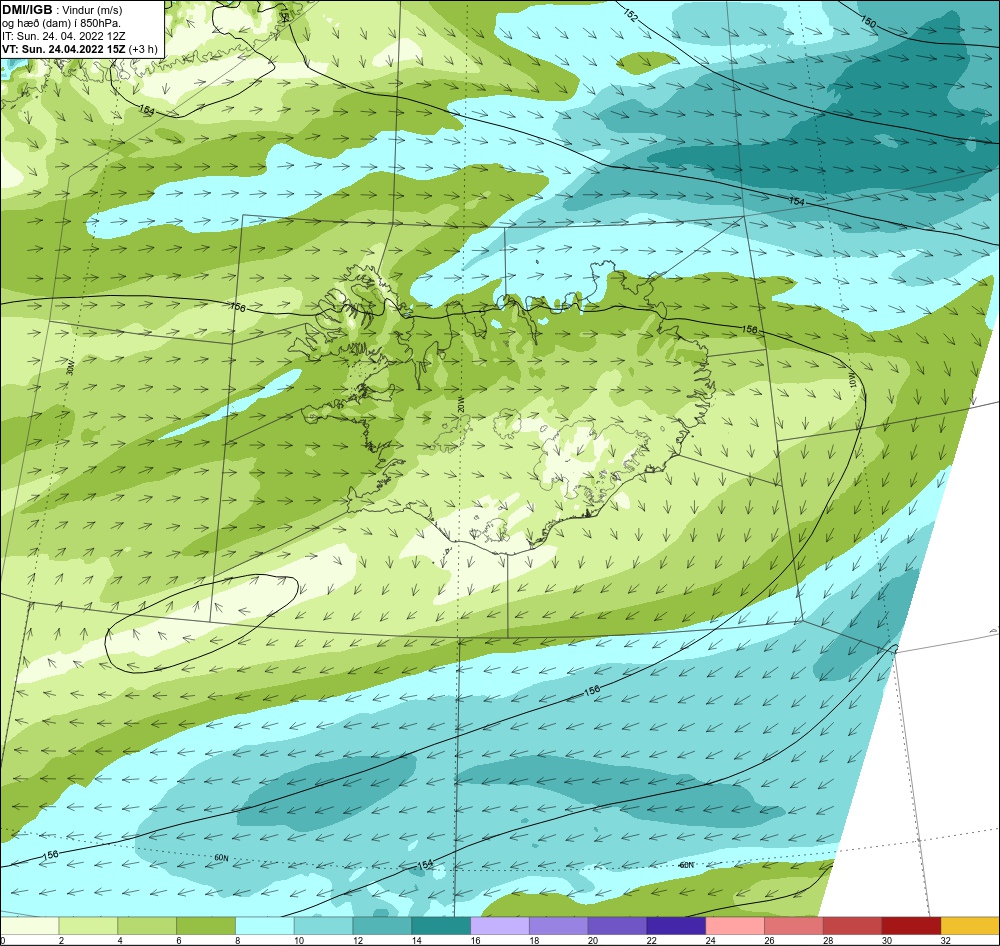The height and width of the screenshot is (946, 1000).
Task: Click the '30W' longitude label
Action: pos(70,367)
